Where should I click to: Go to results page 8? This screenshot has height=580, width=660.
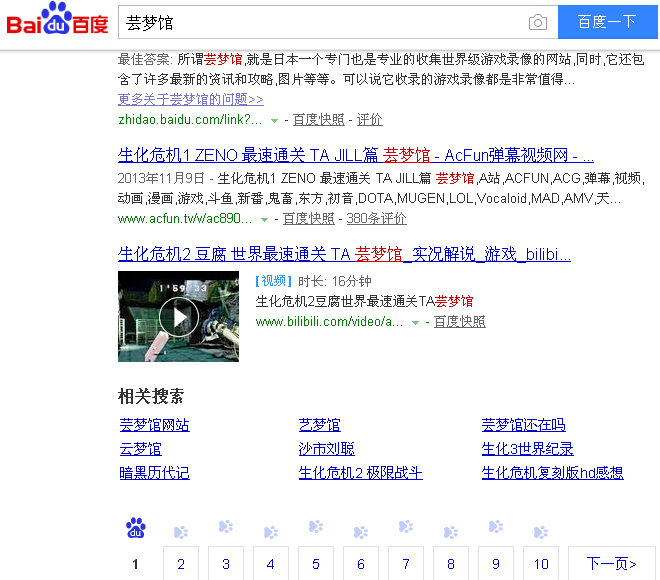coord(451,563)
